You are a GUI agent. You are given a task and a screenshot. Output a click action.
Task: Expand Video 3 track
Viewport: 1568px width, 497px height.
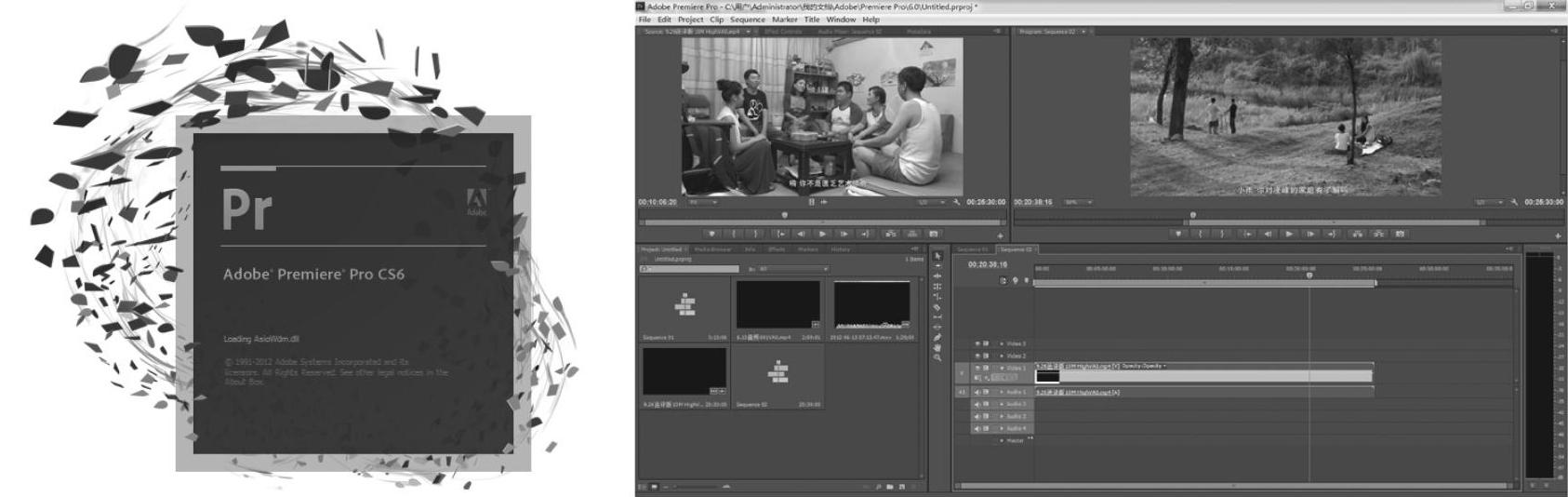coord(1002,344)
